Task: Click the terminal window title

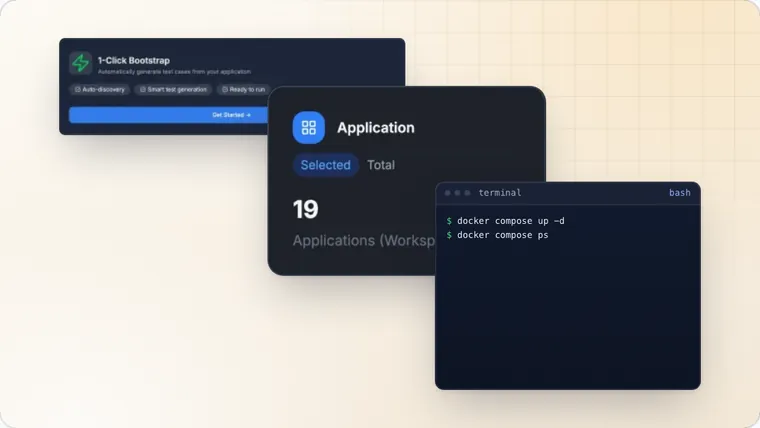Action: click(x=500, y=192)
